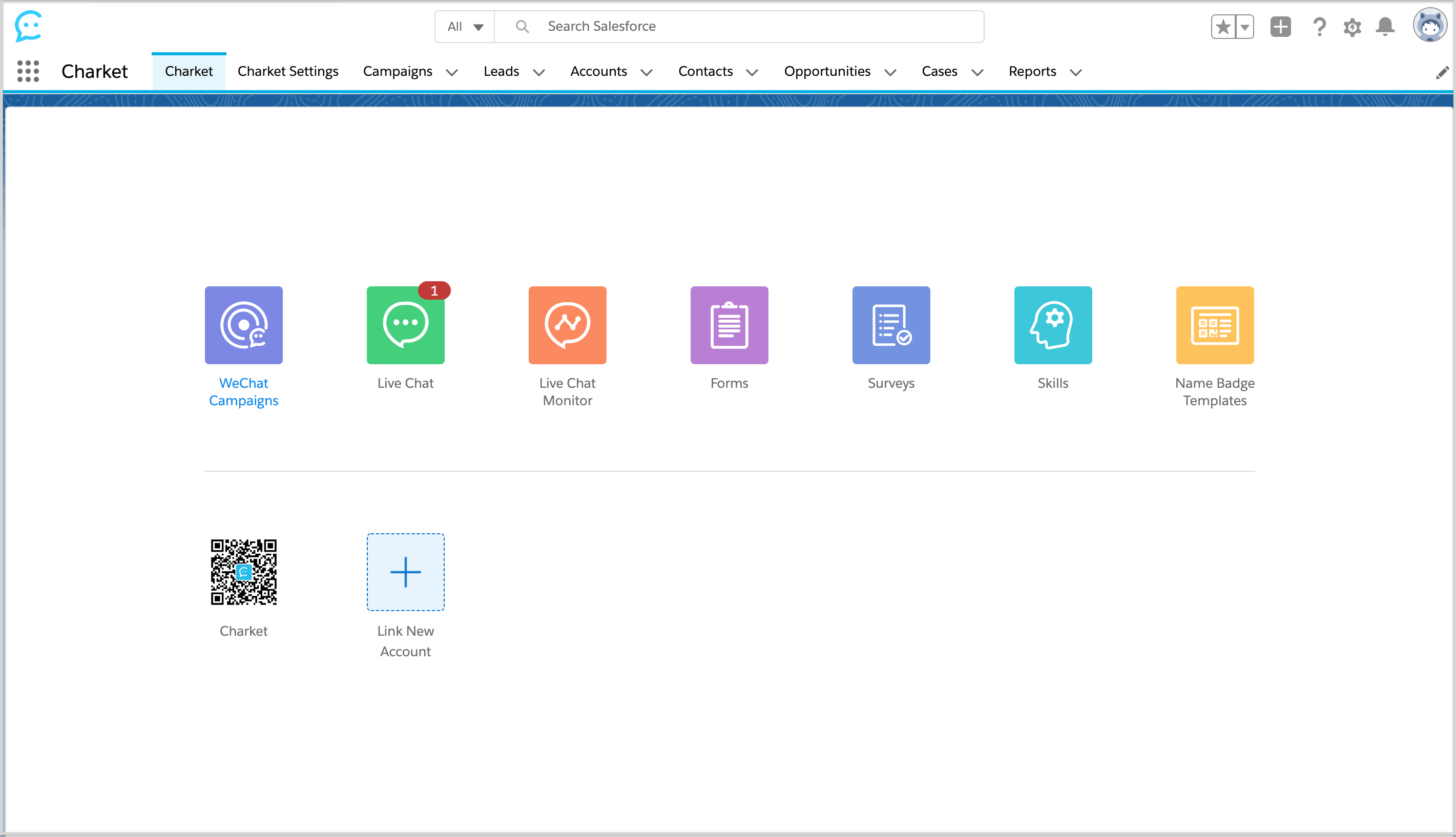Open the WeChat Campaigns tile icon
The width and height of the screenshot is (1456, 837).
click(x=244, y=325)
